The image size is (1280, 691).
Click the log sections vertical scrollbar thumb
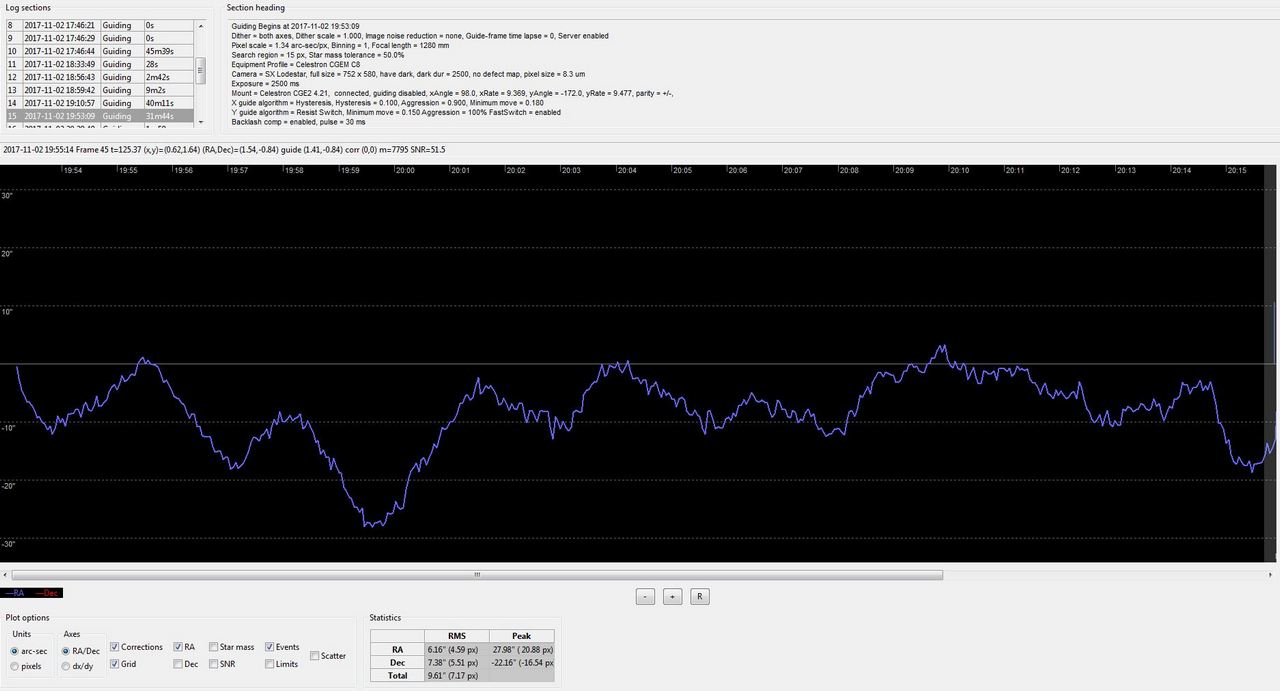point(201,68)
